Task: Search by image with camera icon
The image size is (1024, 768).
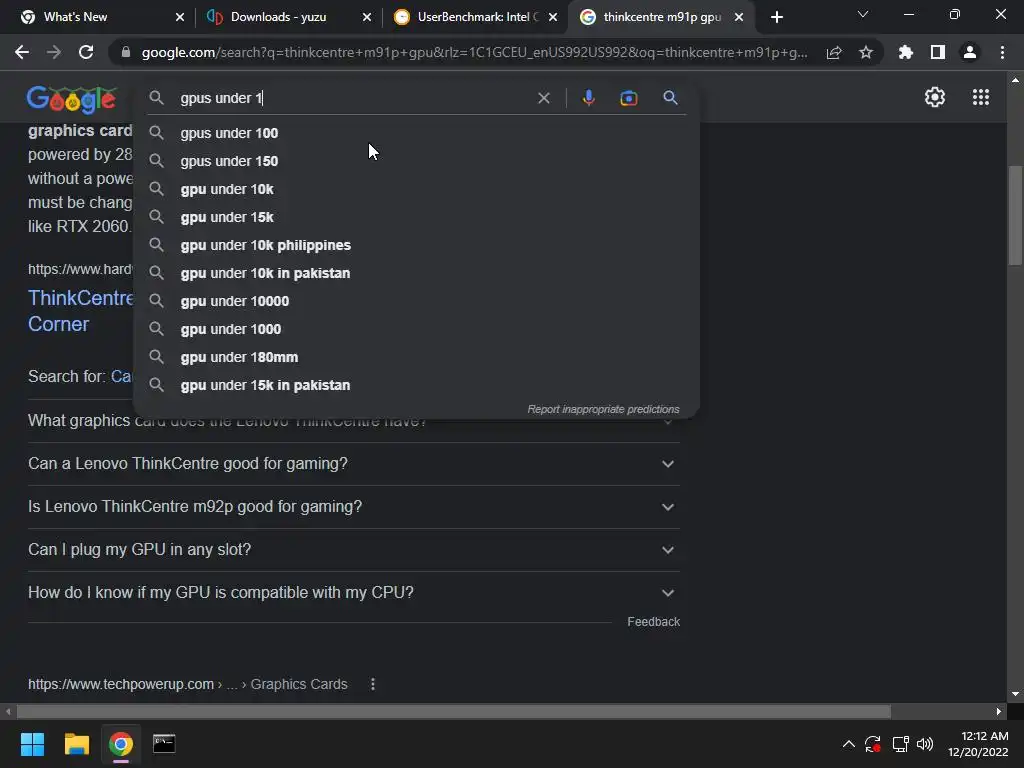Action: pyautogui.click(x=629, y=98)
